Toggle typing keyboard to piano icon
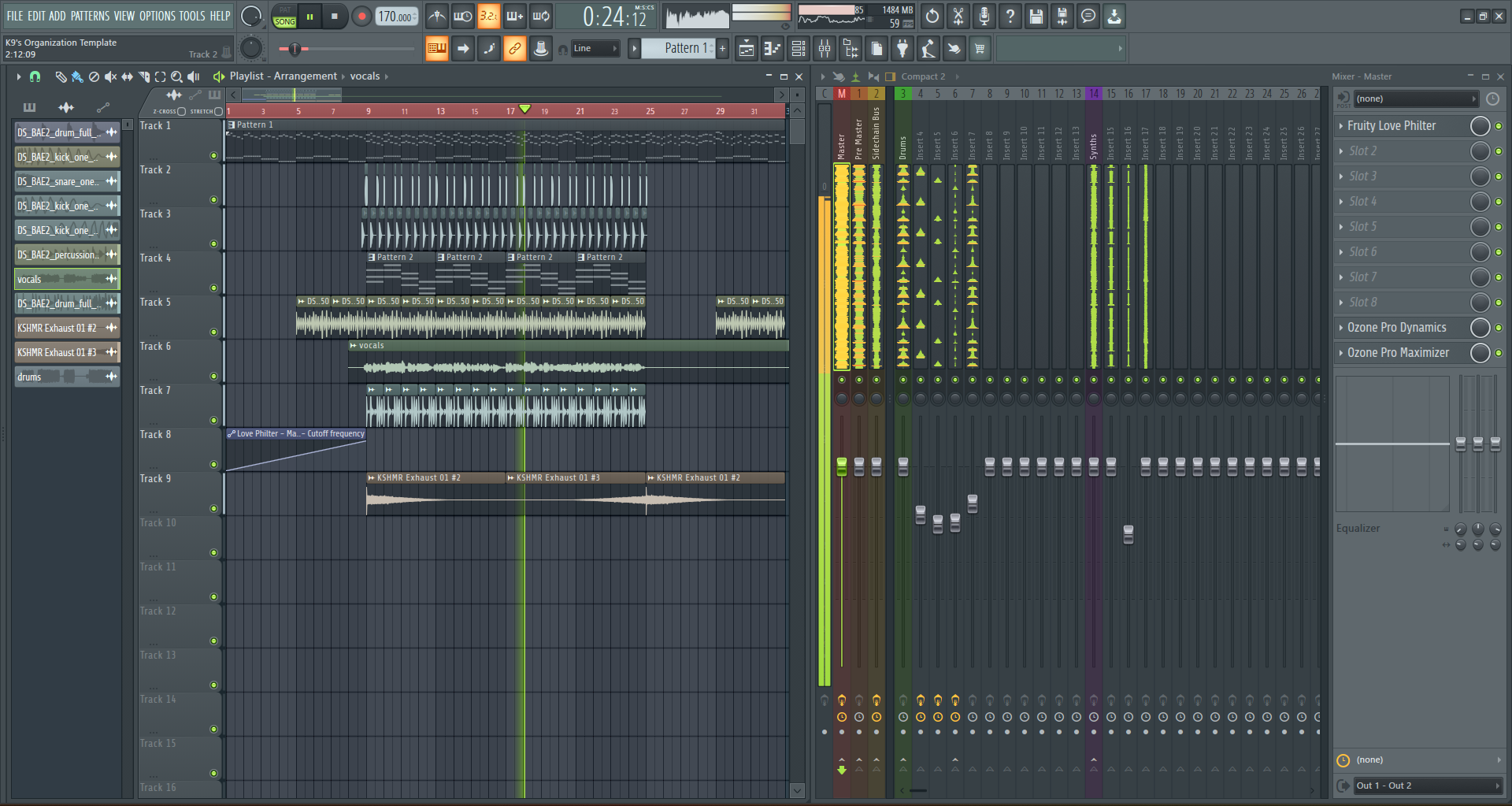 (437, 49)
